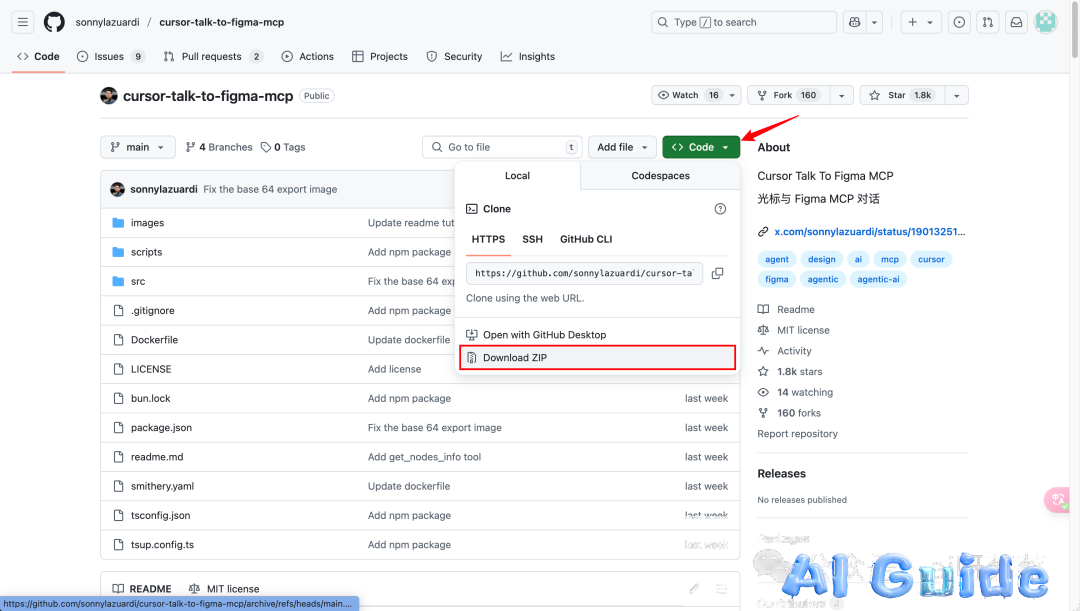
Task: Open the create new plus menu
Action: (920, 22)
